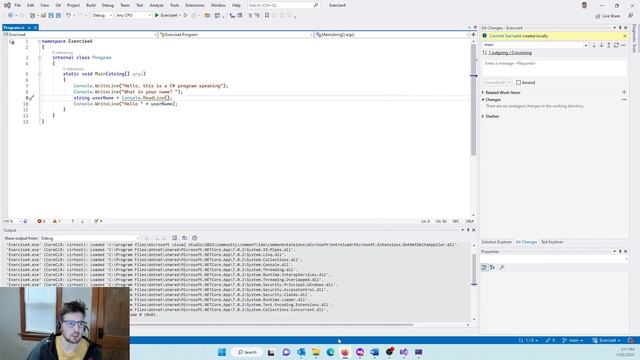
Task: Open the Windows Start button
Action: click(222, 352)
